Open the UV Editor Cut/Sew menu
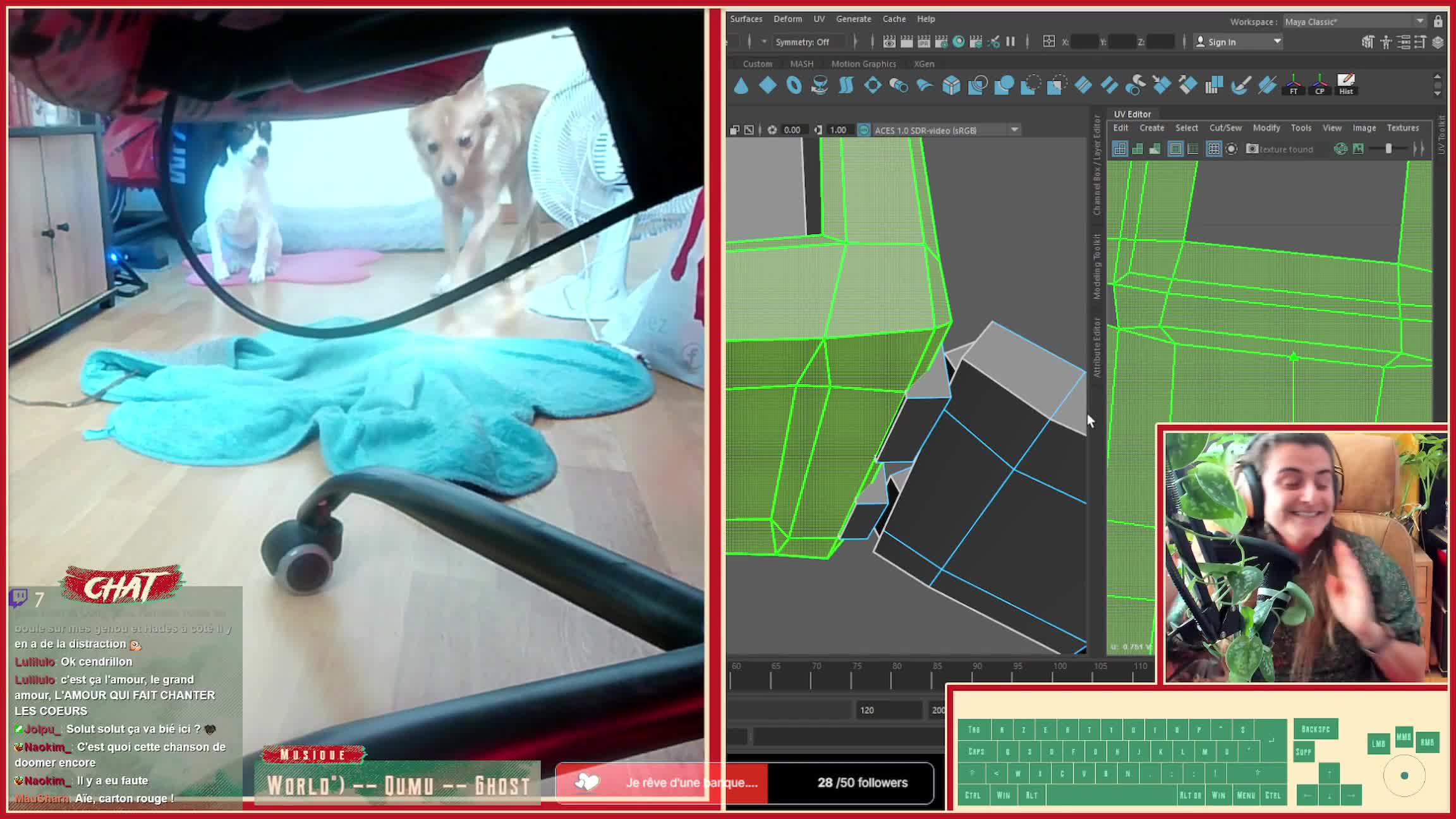Image resolution: width=1456 pixels, height=819 pixels. [1225, 128]
